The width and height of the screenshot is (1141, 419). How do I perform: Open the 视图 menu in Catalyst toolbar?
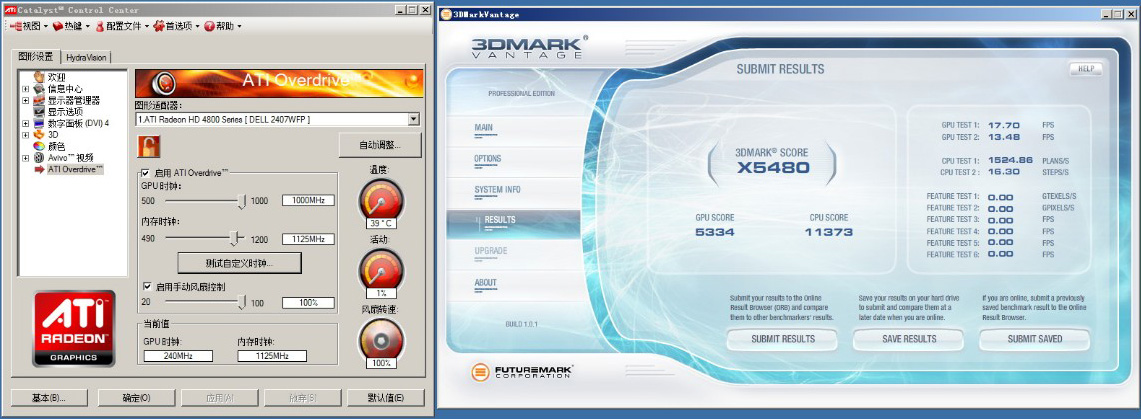point(28,26)
